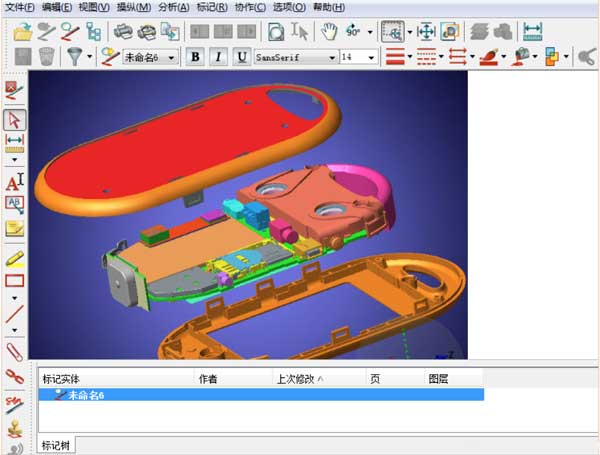Viewport: 600px width, 455px height.
Task: Click the printer icon in toolbar
Action: point(123,32)
